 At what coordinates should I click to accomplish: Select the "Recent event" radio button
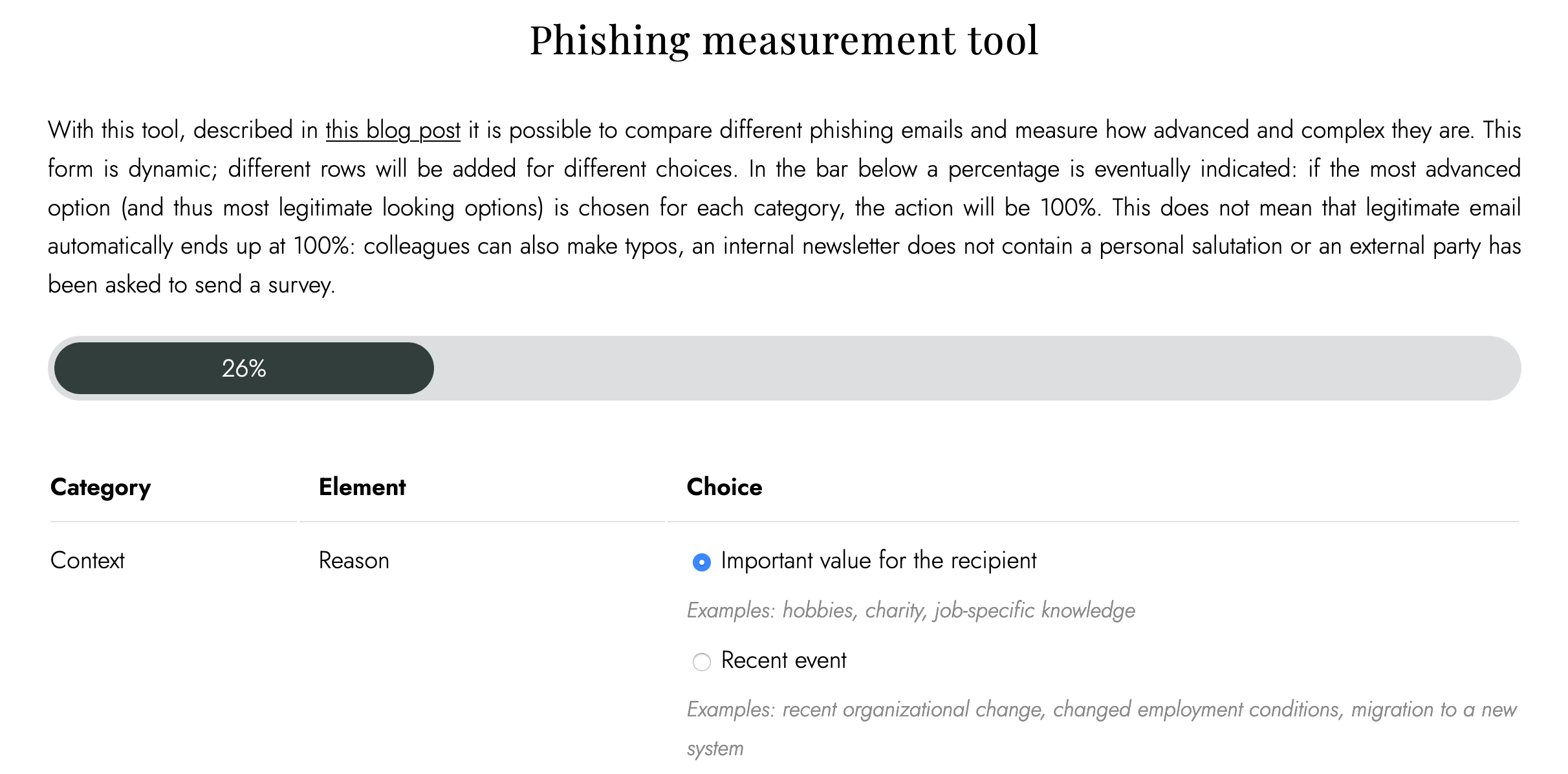(701, 662)
